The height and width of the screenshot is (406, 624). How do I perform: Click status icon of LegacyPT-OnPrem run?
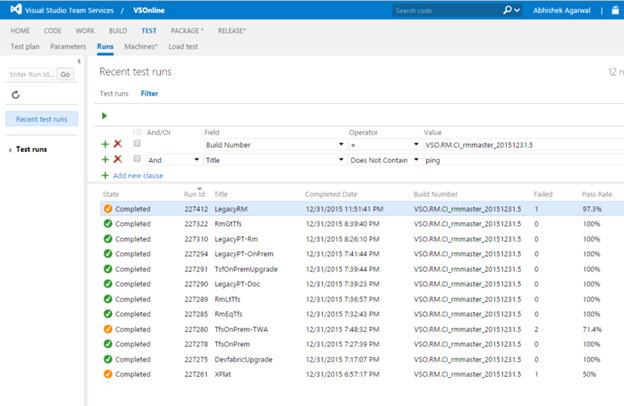[108, 254]
